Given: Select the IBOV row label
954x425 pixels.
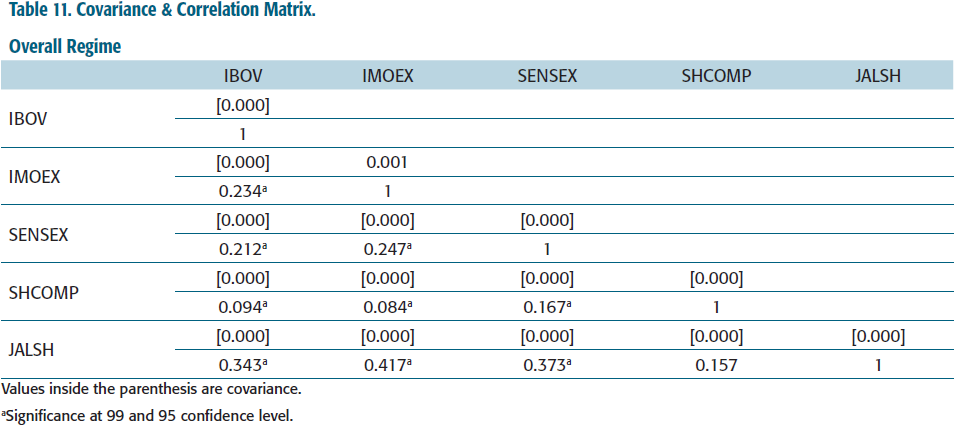Looking at the screenshot, I should pos(28,119).
